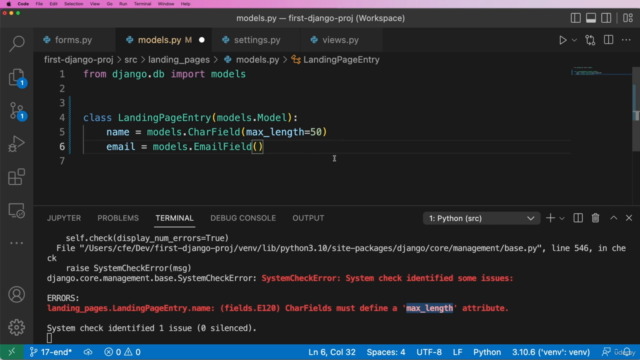
Task: Customize layout icon in title bar
Action: pos(628,18)
